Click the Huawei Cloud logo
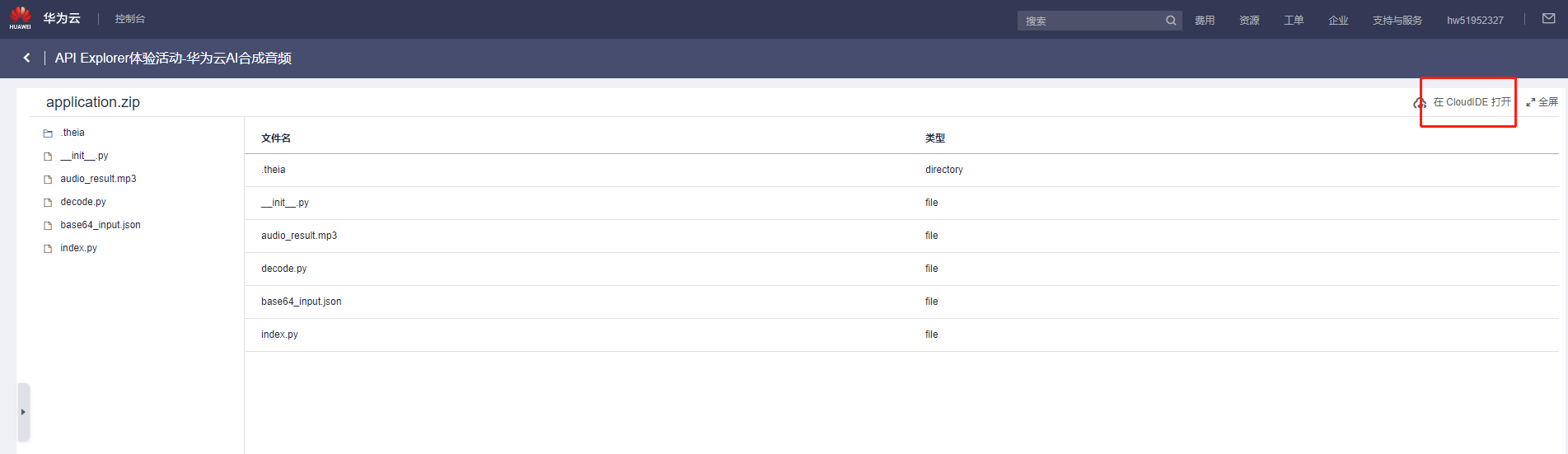 pos(21,17)
